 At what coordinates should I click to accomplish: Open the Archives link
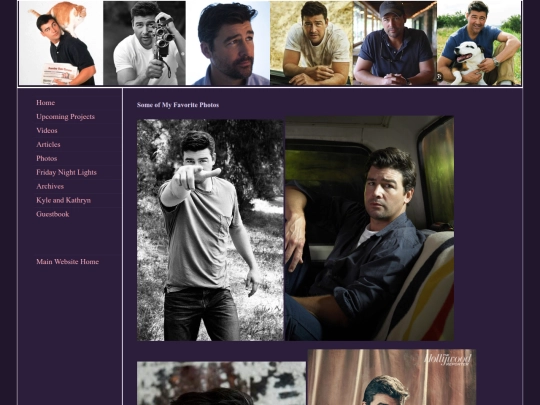[50, 186]
